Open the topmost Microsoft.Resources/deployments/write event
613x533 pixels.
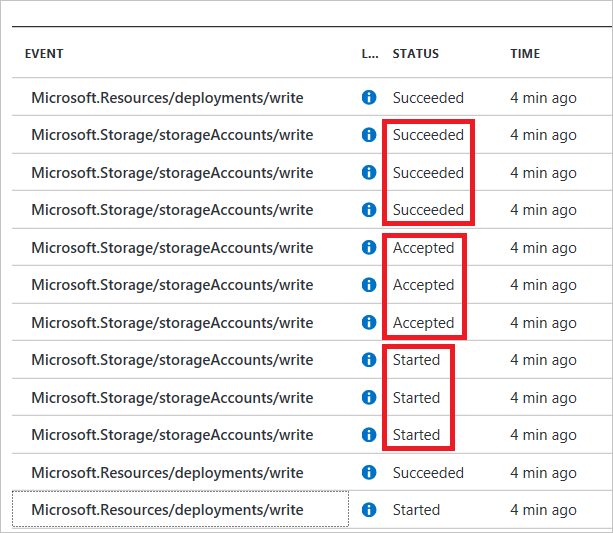pos(167,98)
